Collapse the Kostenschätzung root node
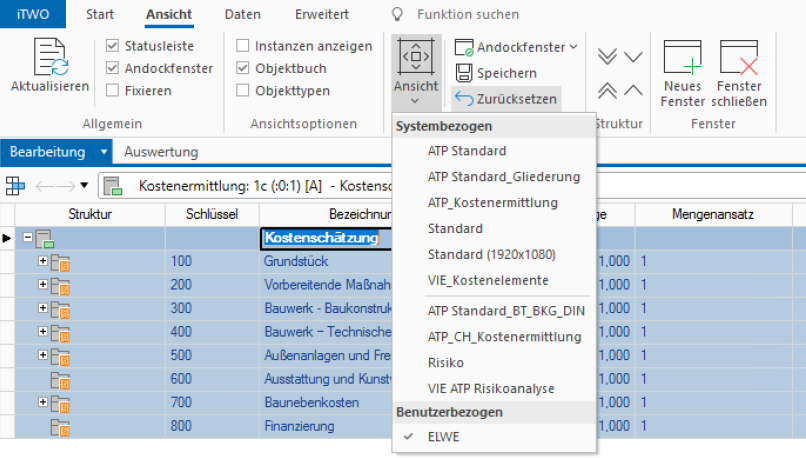The width and height of the screenshot is (806, 458). click(x=28, y=238)
